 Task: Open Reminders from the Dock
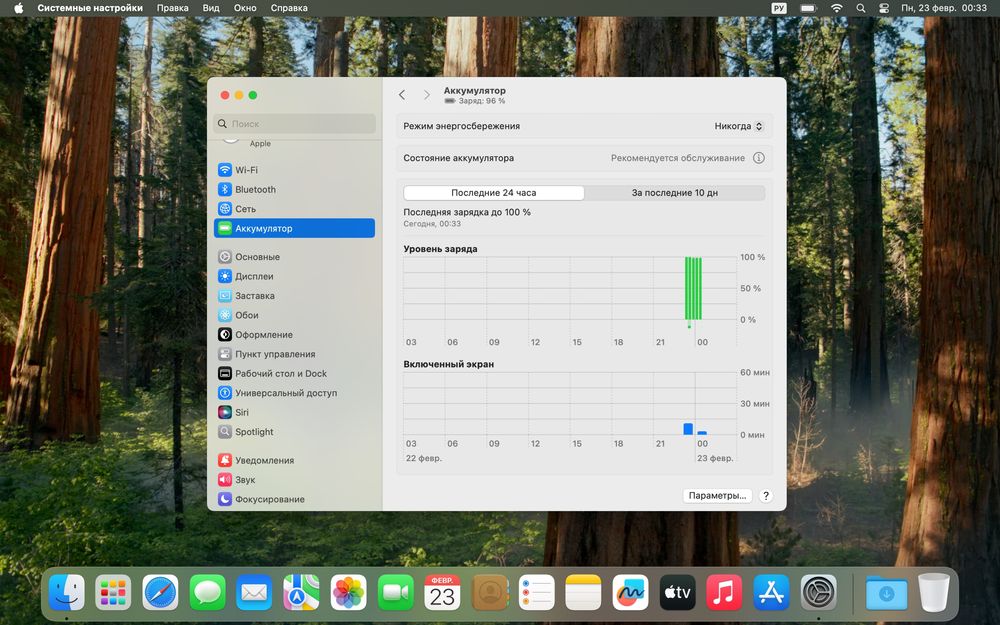536,592
